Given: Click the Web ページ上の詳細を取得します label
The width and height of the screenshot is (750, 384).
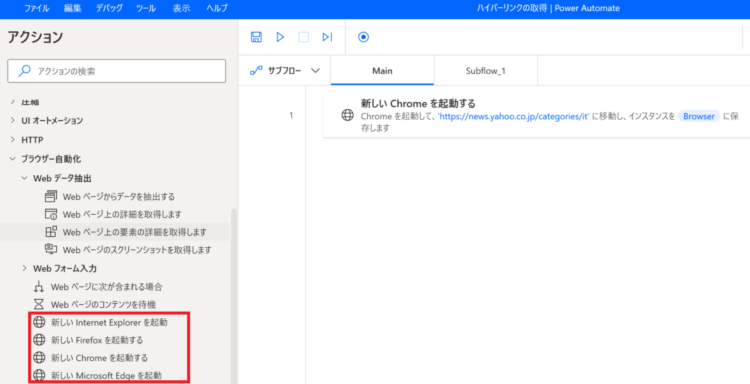Looking at the screenshot, I should click(122, 214).
